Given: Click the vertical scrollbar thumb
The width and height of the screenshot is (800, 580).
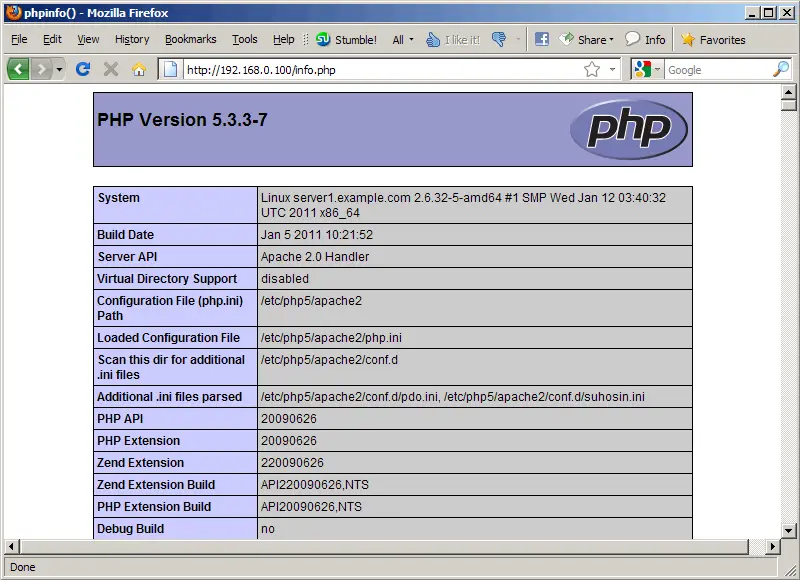Looking at the screenshot, I should point(788,105).
